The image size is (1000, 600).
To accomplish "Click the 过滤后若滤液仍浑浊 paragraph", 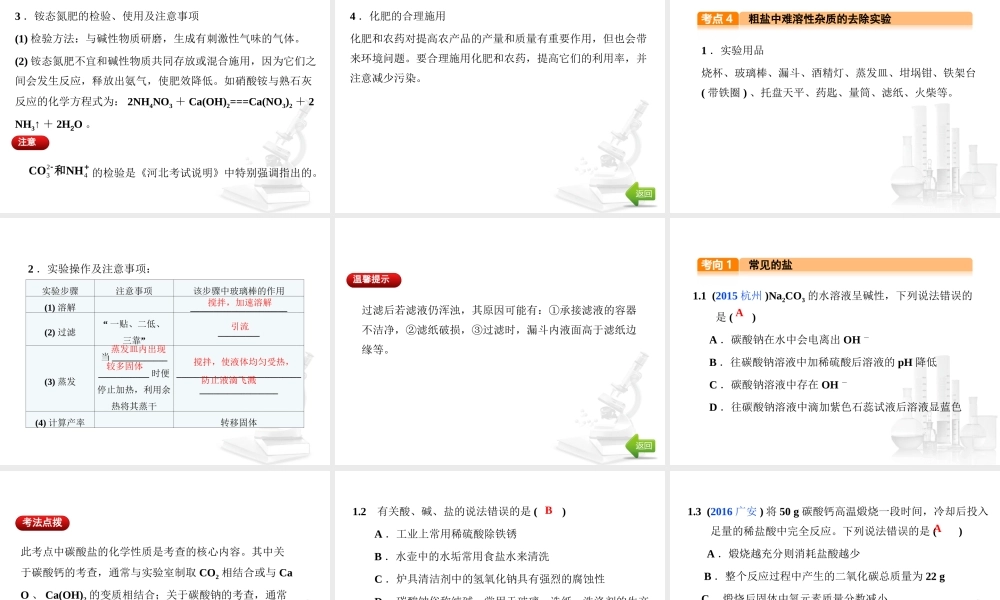I will (x=499, y=330).
